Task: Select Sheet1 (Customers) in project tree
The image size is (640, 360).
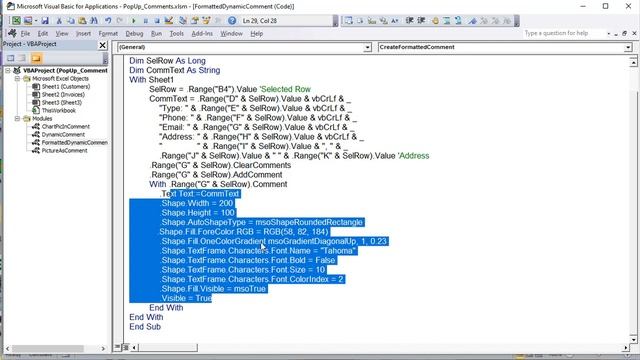Action: [66, 87]
